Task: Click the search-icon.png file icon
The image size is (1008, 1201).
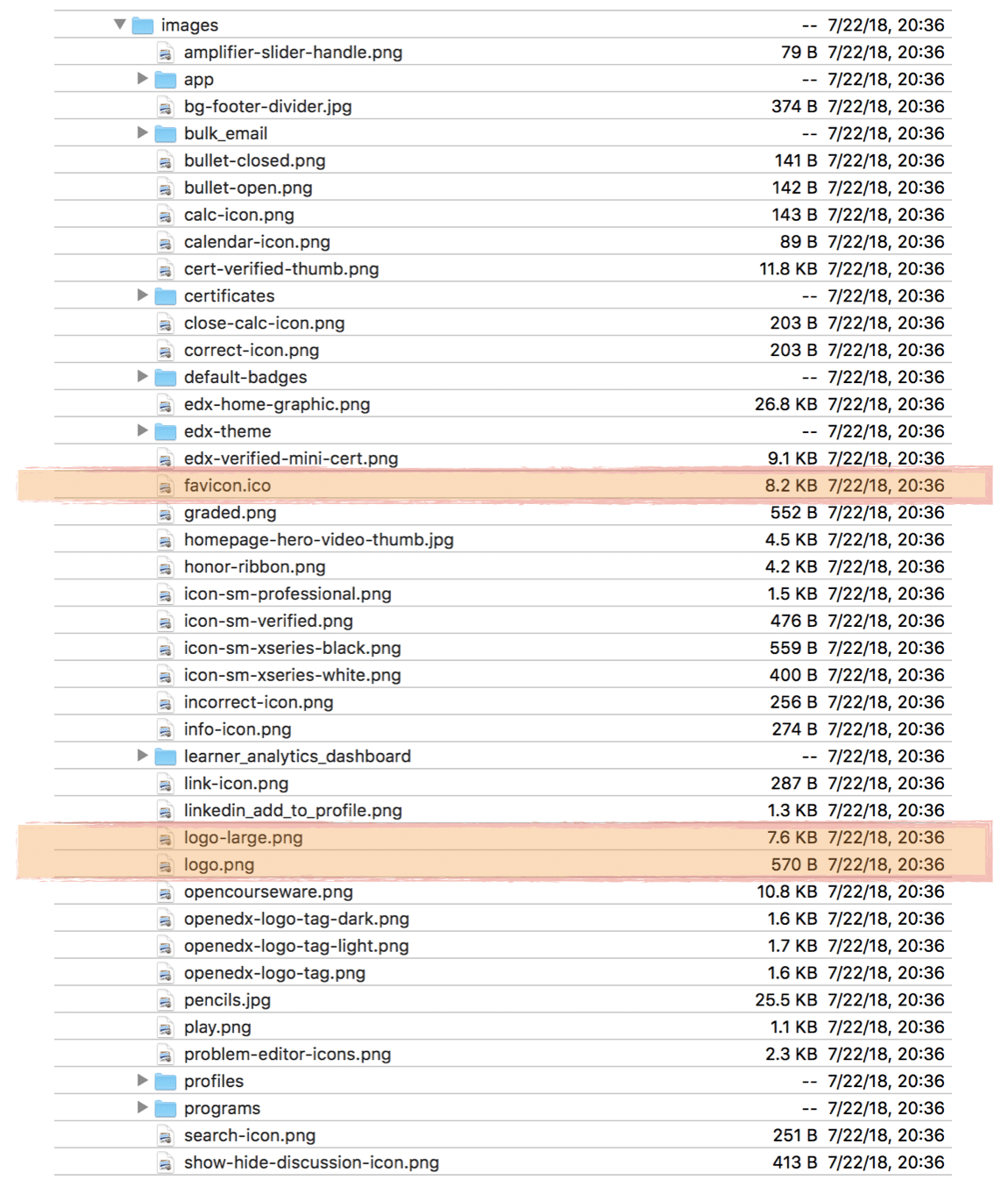Action: [166, 1136]
